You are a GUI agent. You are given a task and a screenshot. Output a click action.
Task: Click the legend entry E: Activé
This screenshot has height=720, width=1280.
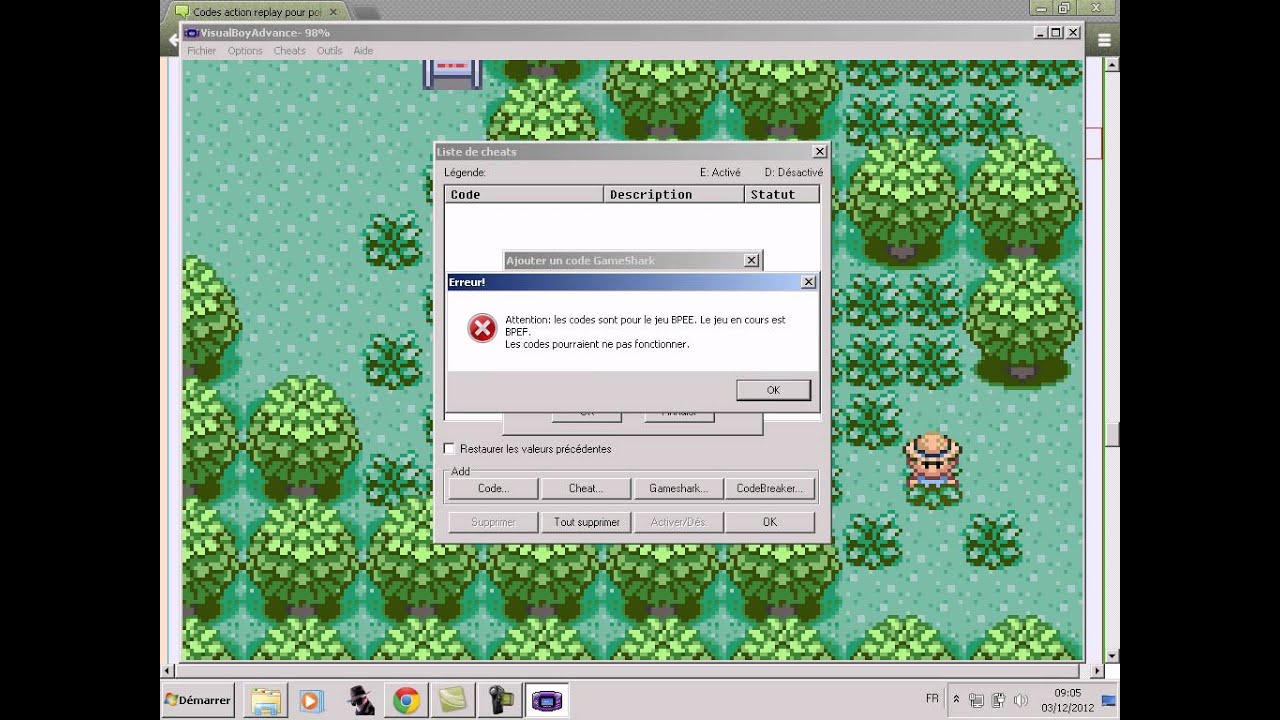tap(720, 172)
